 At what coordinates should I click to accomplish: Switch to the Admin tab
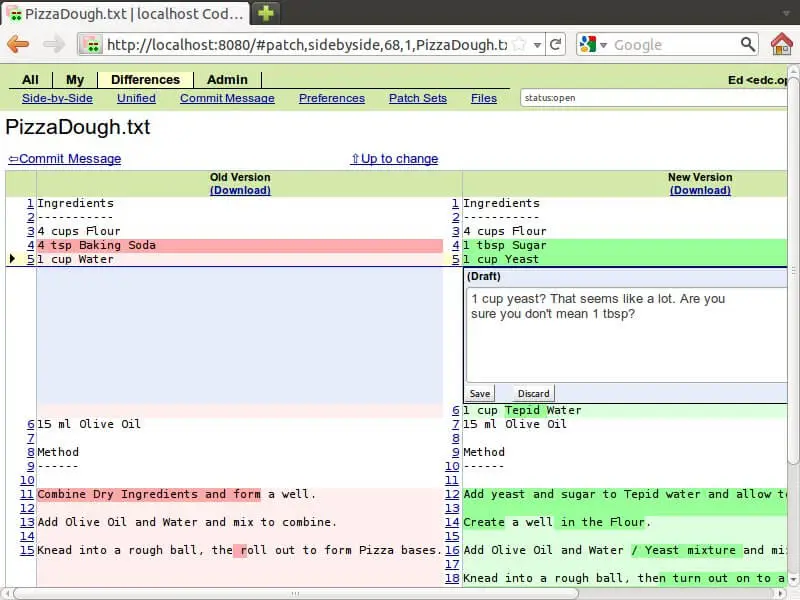pos(227,79)
